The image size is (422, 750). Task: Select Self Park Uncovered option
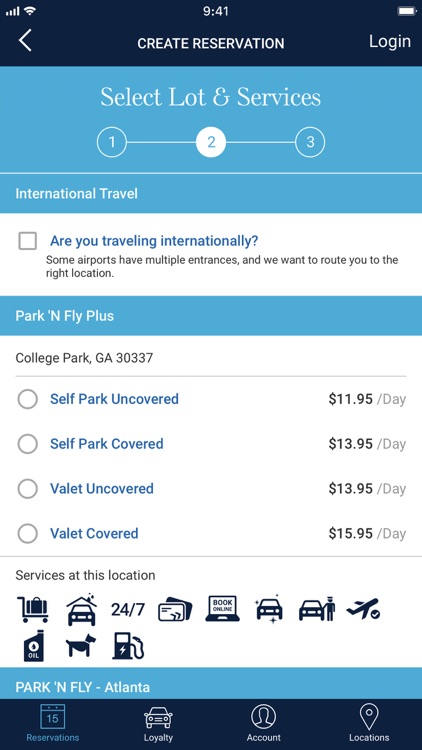pyautogui.click(x=28, y=399)
